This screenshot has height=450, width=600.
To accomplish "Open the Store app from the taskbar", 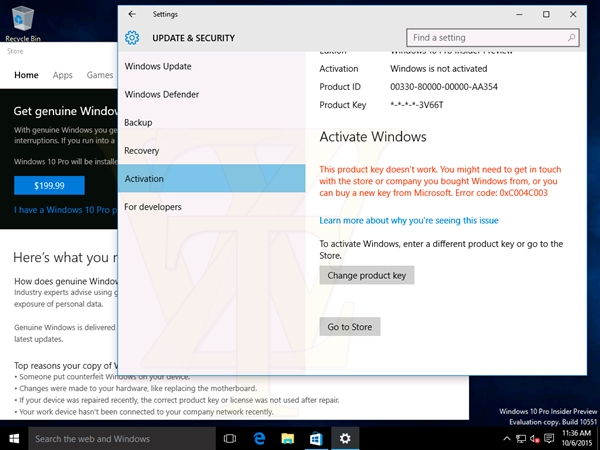I will pyautogui.click(x=315, y=438).
